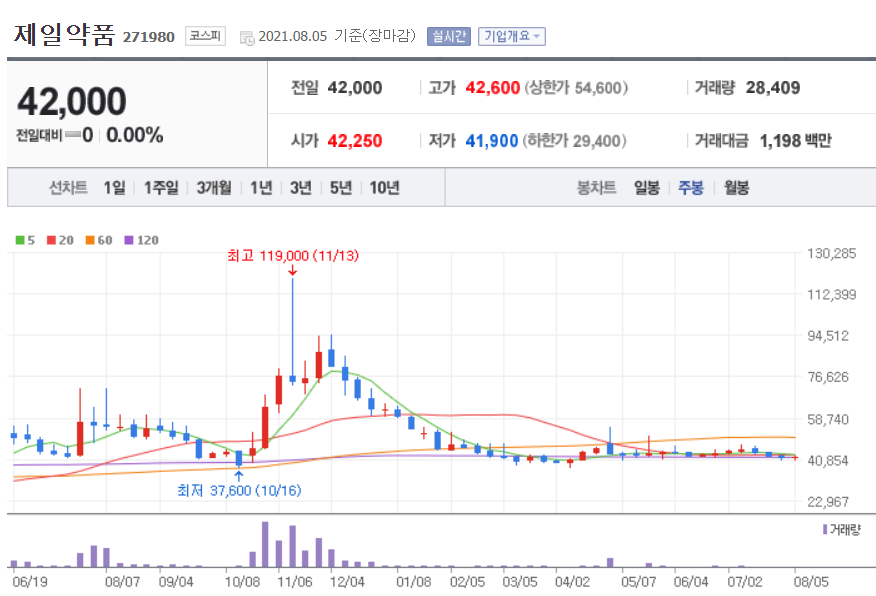Click the 130,285 price axis label

coord(831,254)
